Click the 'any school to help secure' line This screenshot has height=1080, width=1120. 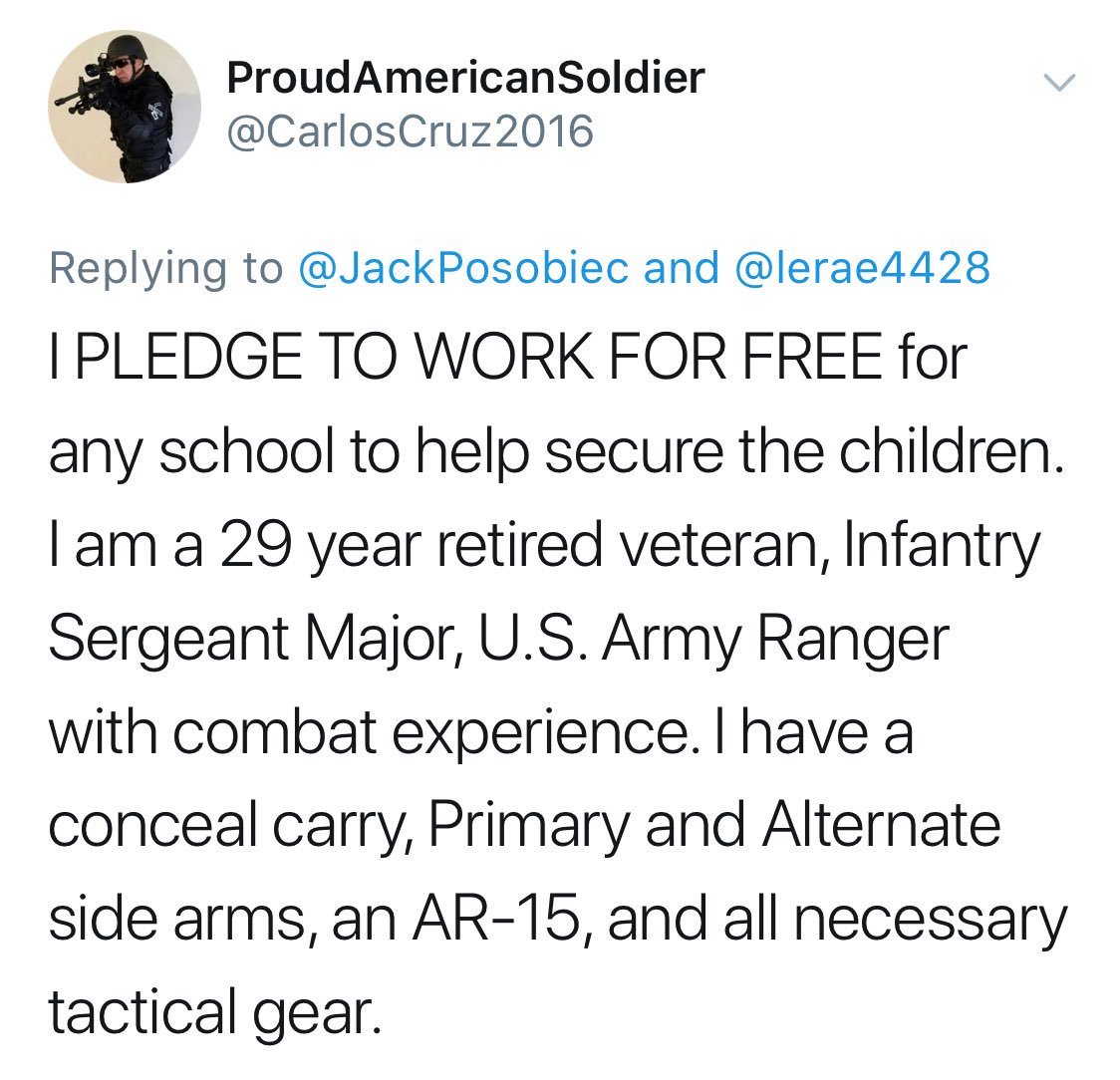tap(557, 453)
